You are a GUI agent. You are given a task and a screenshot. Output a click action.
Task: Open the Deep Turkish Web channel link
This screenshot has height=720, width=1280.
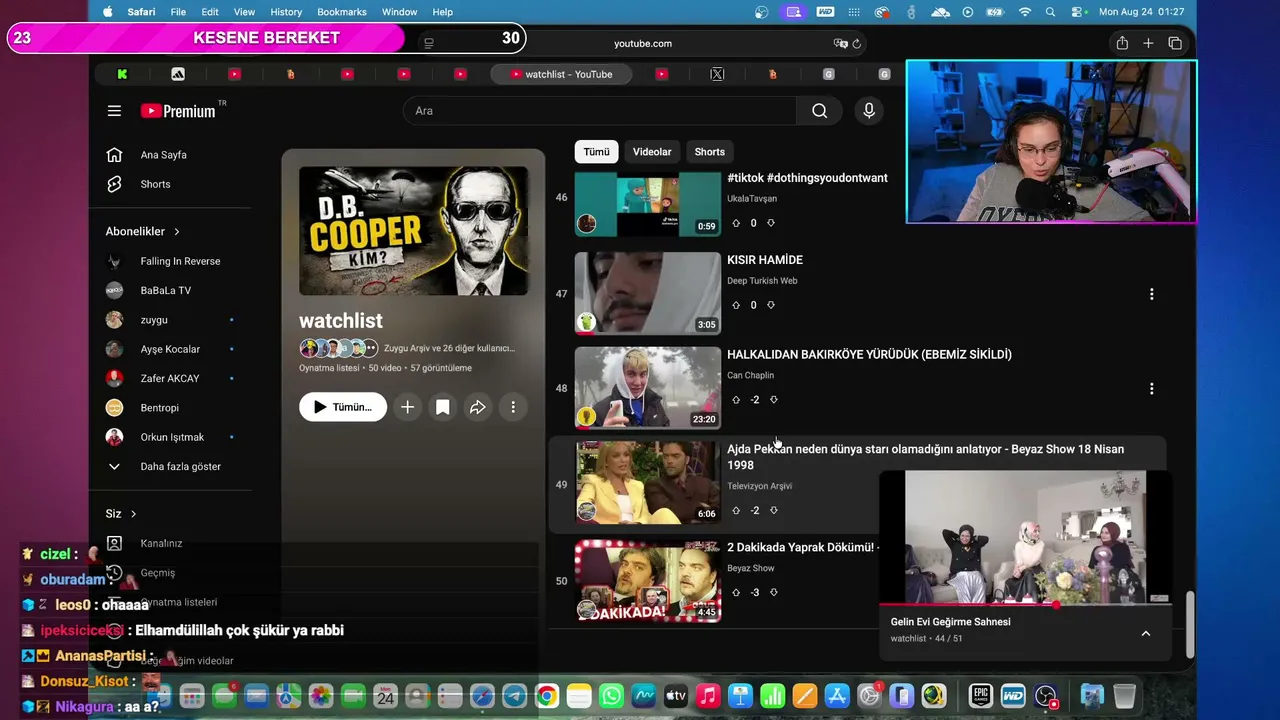[762, 281]
